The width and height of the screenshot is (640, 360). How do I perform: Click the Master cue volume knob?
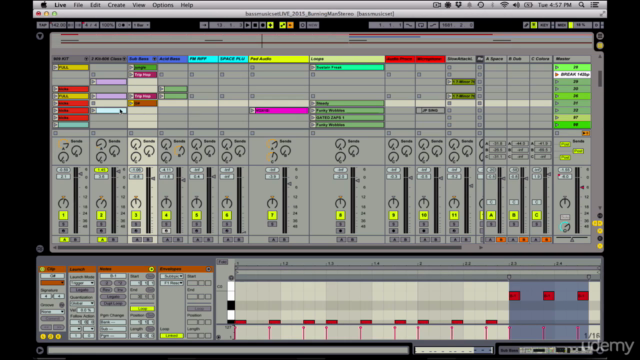(565, 227)
